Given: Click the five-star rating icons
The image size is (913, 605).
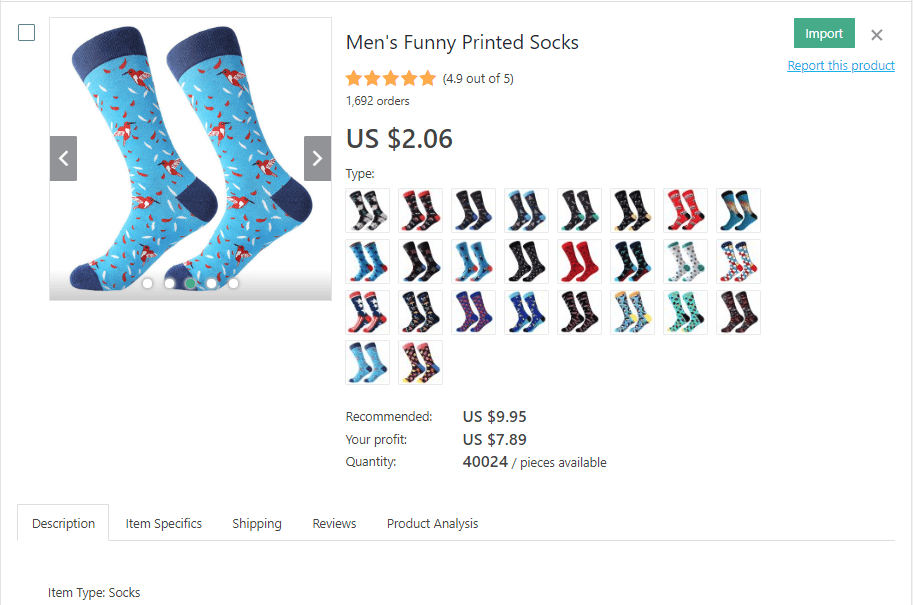Looking at the screenshot, I should click(x=391, y=78).
